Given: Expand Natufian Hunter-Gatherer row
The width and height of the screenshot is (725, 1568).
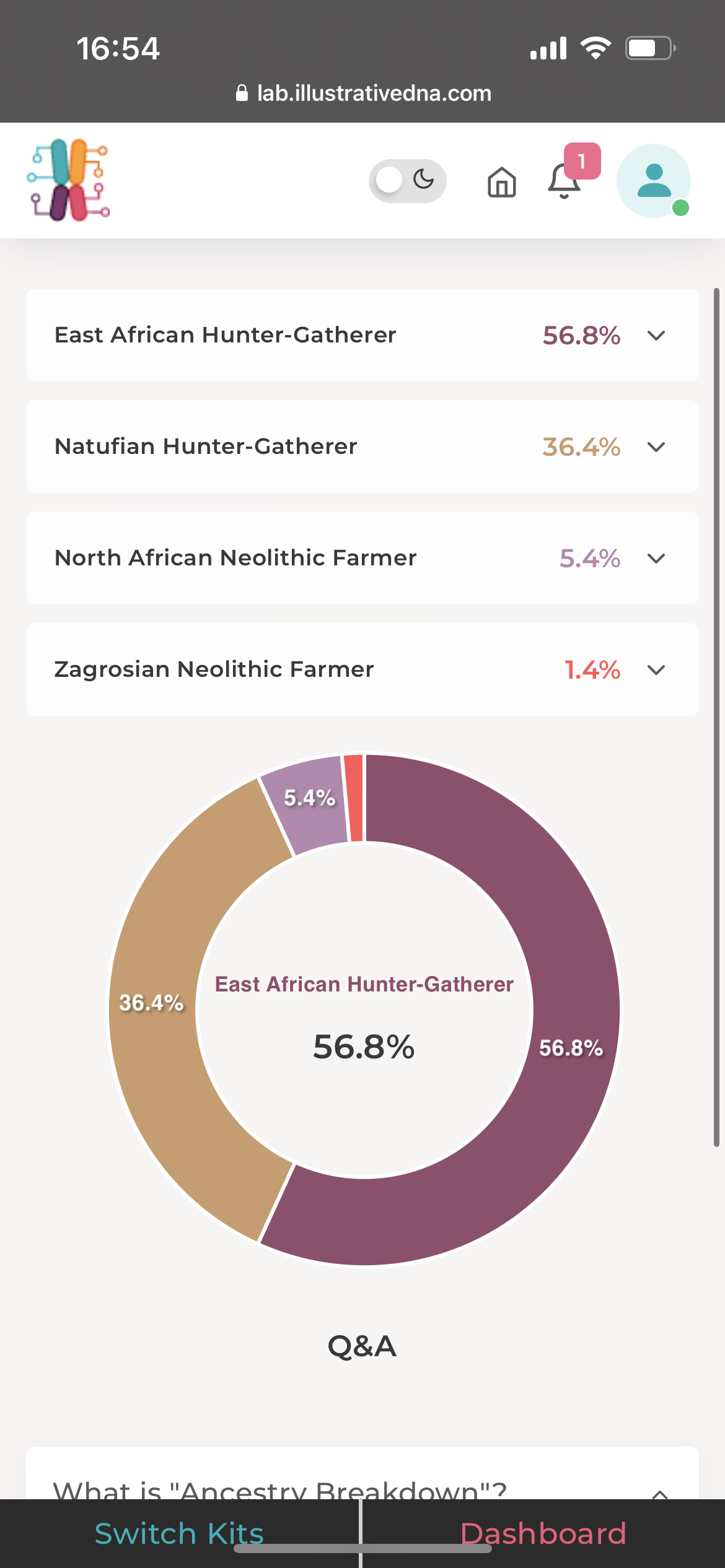Looking at the screenshot, I should (656, 447).
